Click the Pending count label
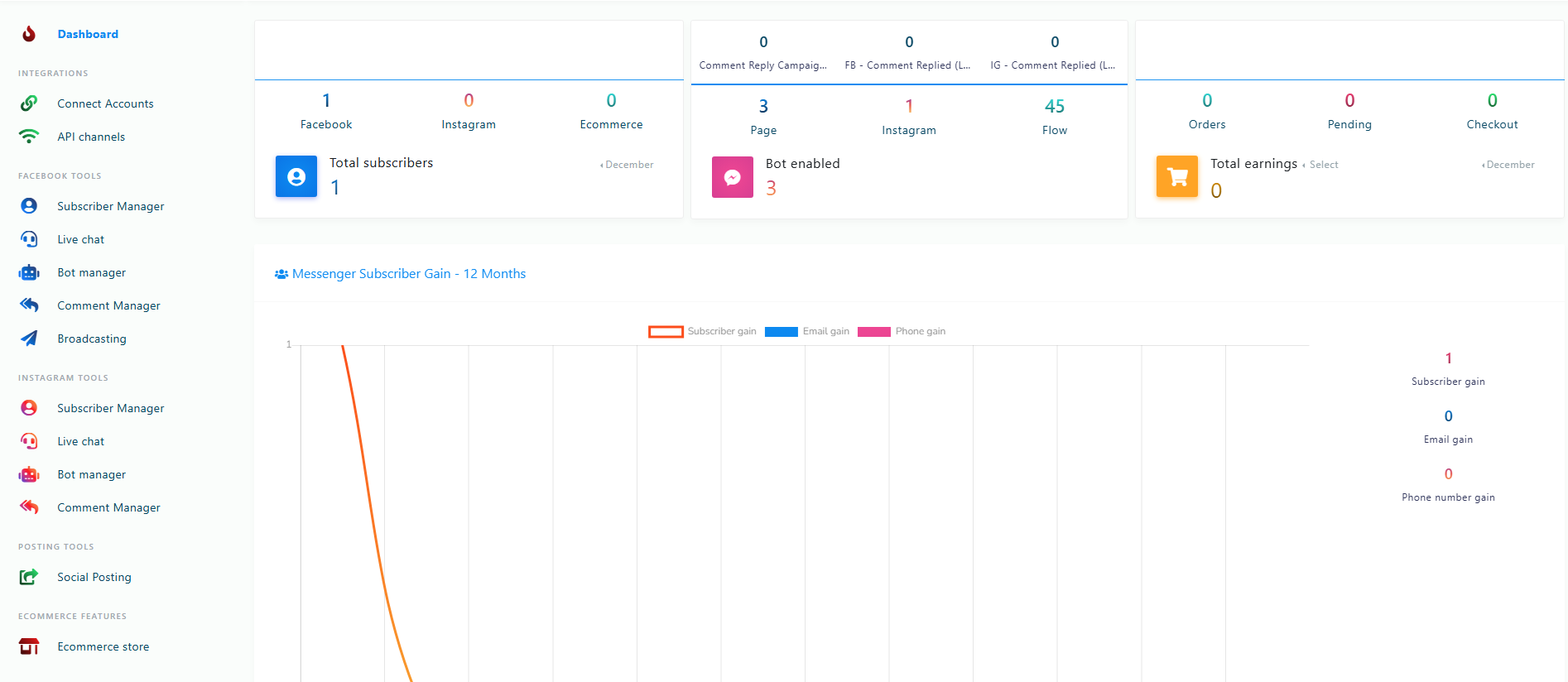Image resolution: width=1568 pixels, height=682 pixels. [x=1349, y=124]
